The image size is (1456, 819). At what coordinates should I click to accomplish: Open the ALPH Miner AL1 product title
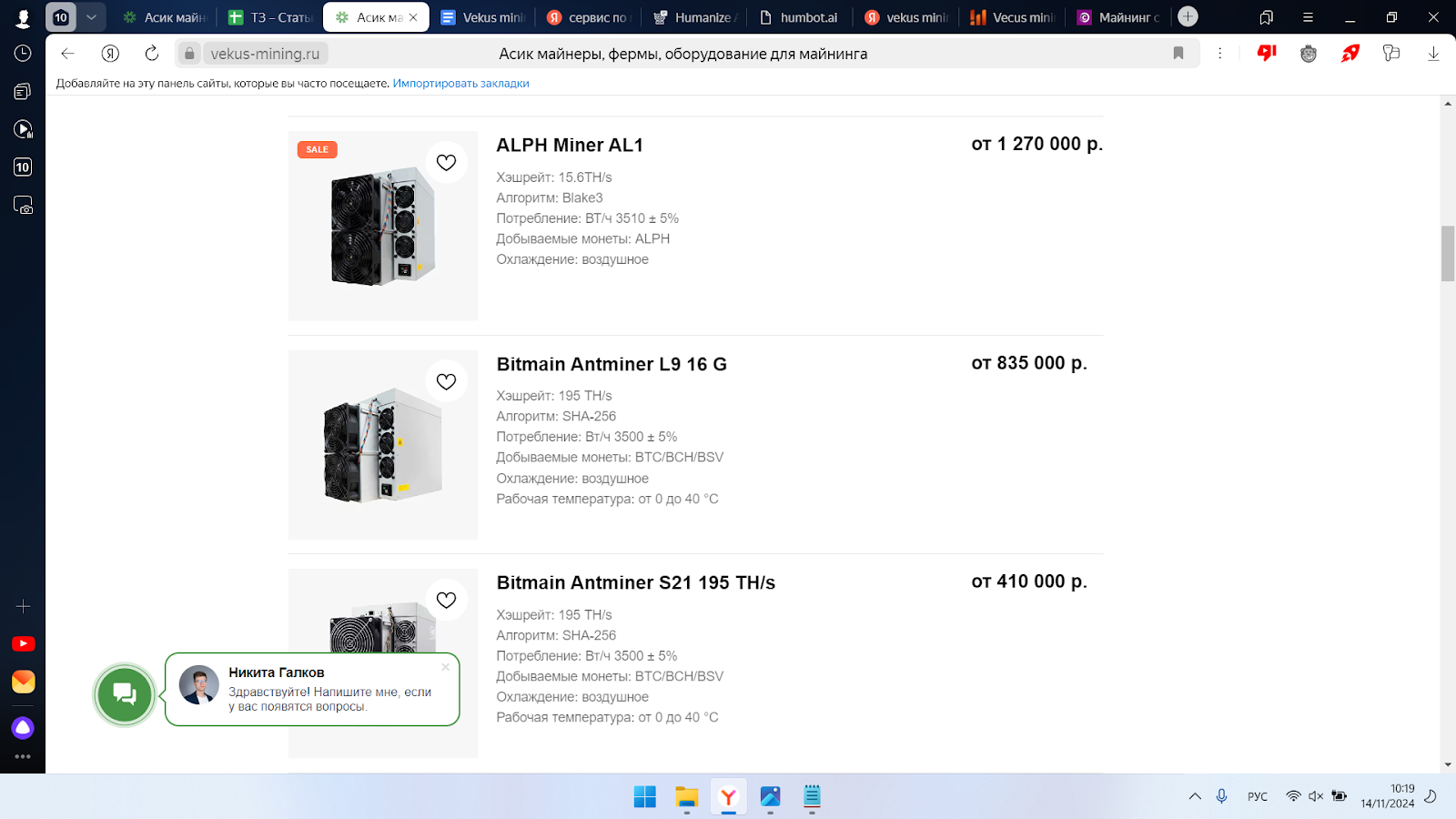coord(570,146)
